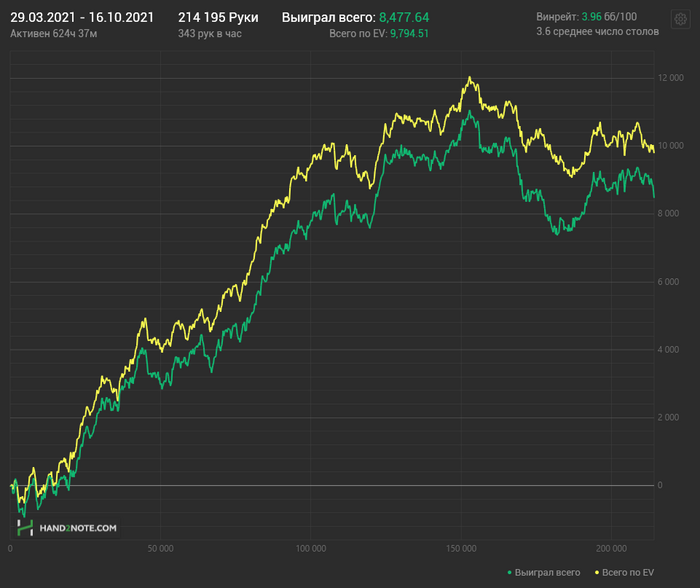Toggle the Всего по EV series label in legend
Image resolution: width=700 pixels, height=588 pixels.
(x=628, y=573)
